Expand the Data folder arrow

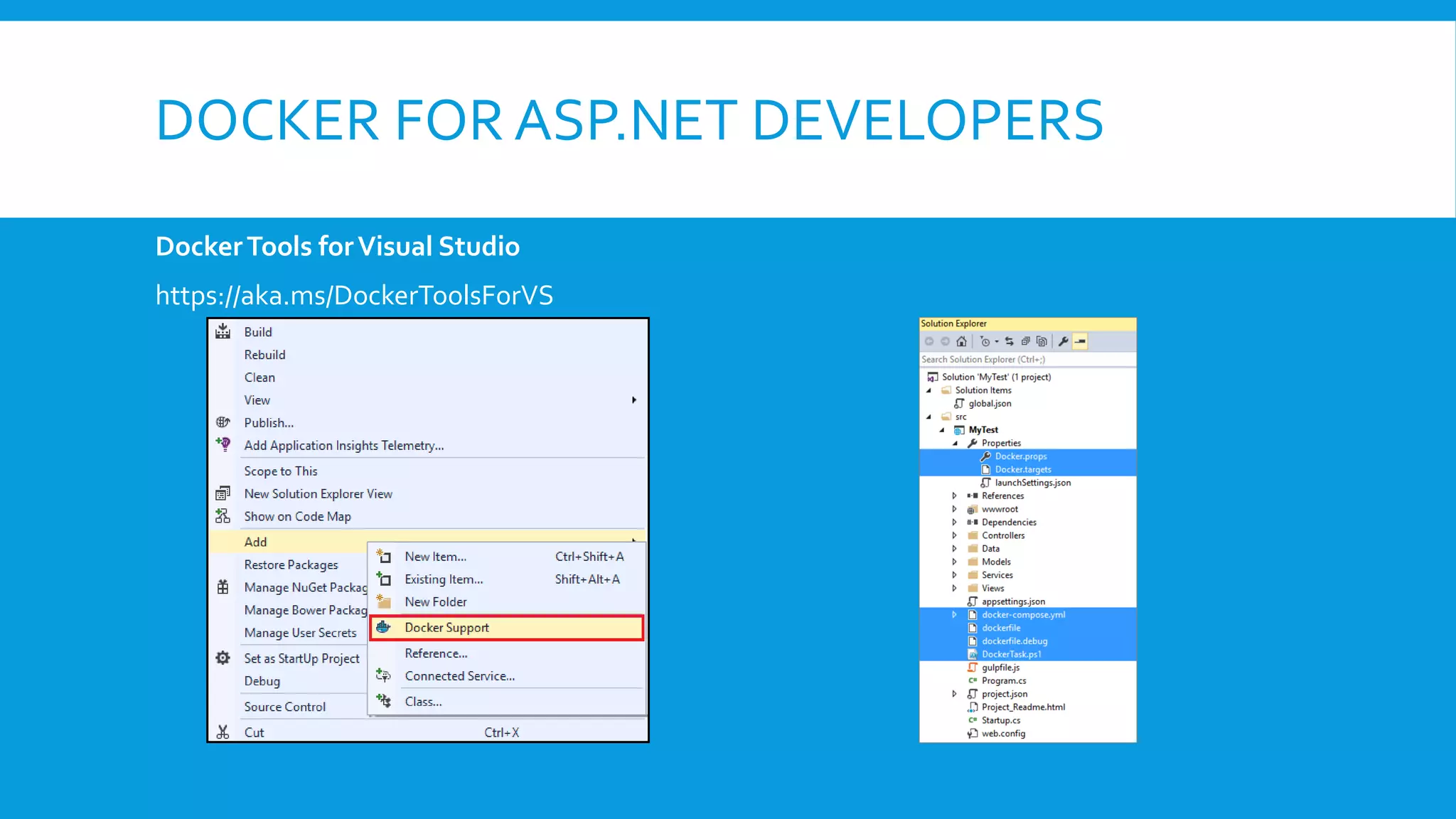(x=955, y=549)
